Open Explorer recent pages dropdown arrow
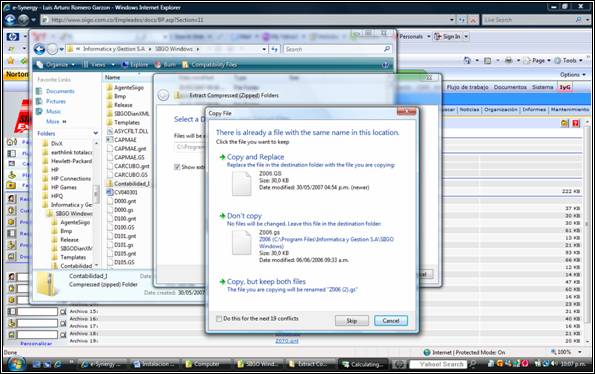The width and height of the screenshot is (595, 374). pyautogui.click(x=61, y=49)
